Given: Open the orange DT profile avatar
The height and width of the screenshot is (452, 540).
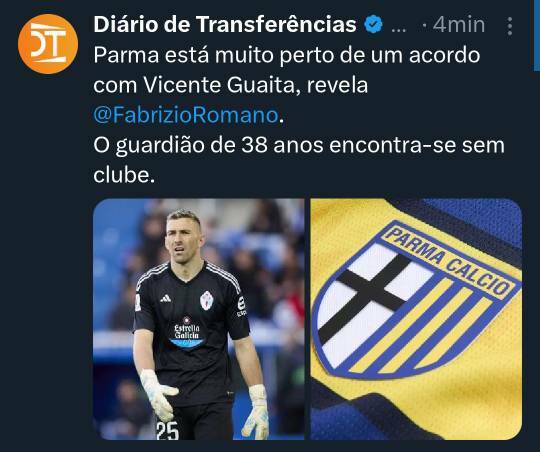Looking at the screenshot, I should 48,44.
